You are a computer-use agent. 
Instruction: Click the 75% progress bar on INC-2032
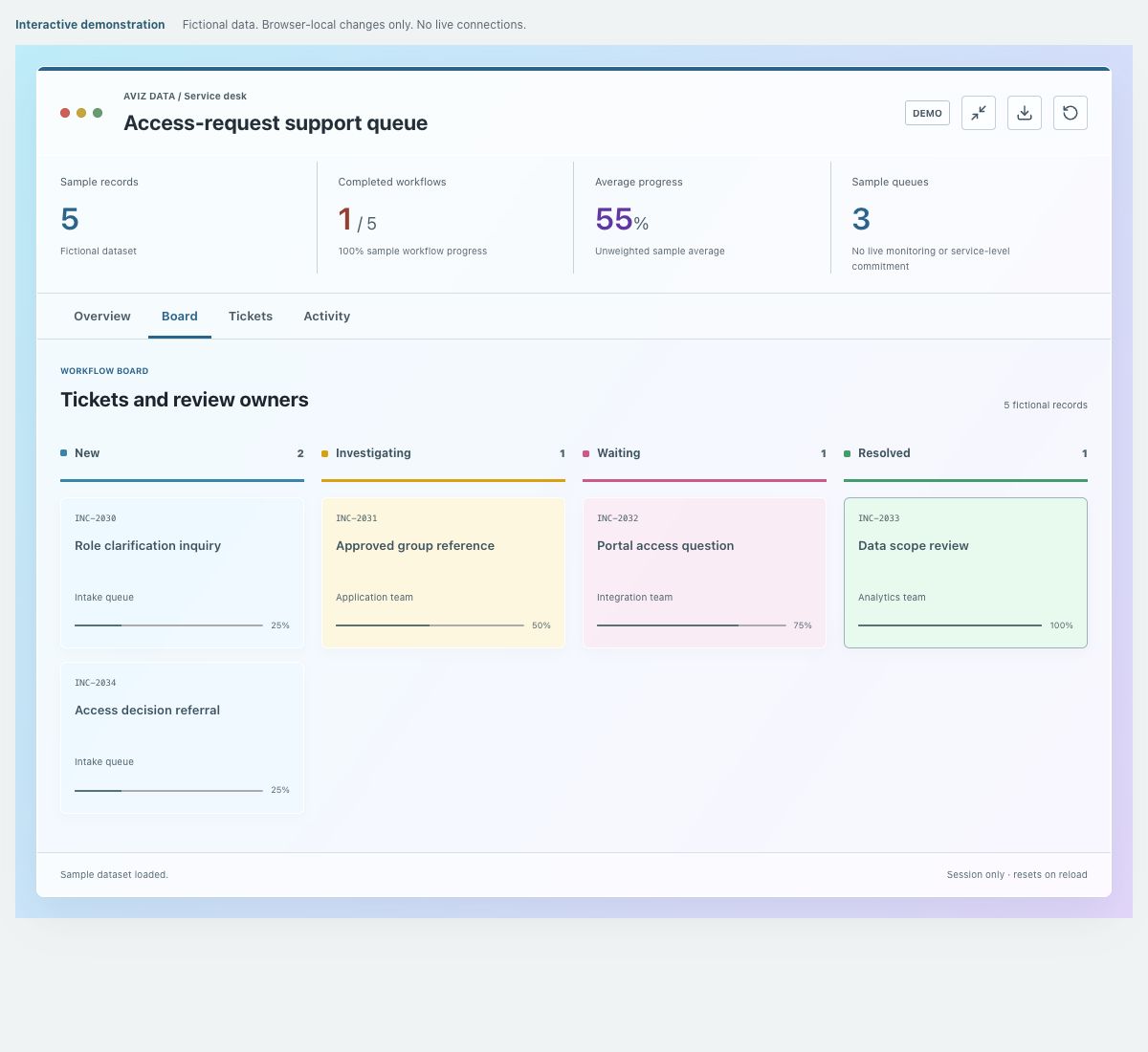691,625
